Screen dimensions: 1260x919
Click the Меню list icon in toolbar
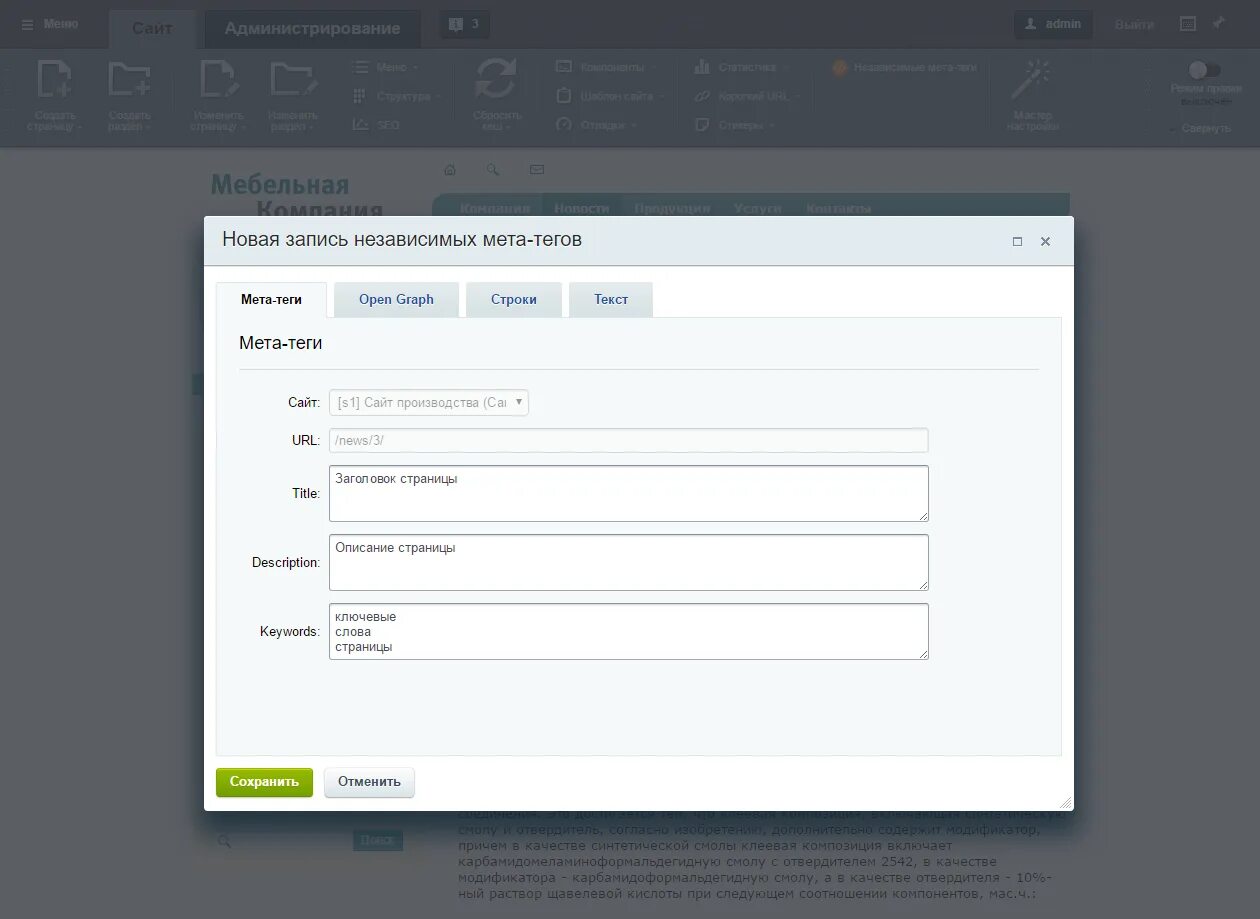[x=360, y=67]
